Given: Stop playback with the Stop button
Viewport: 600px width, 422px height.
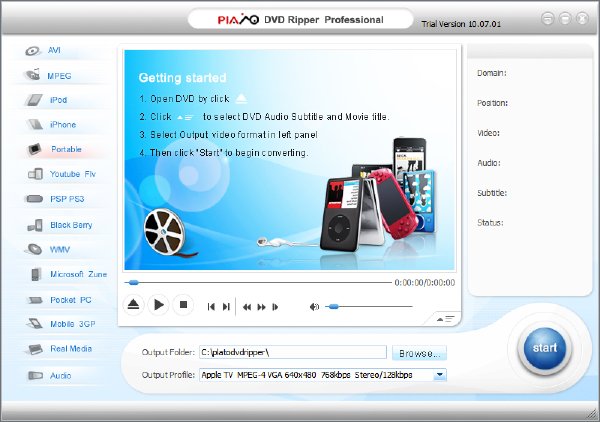Looking at the screenshot, I should click(183, 305).
